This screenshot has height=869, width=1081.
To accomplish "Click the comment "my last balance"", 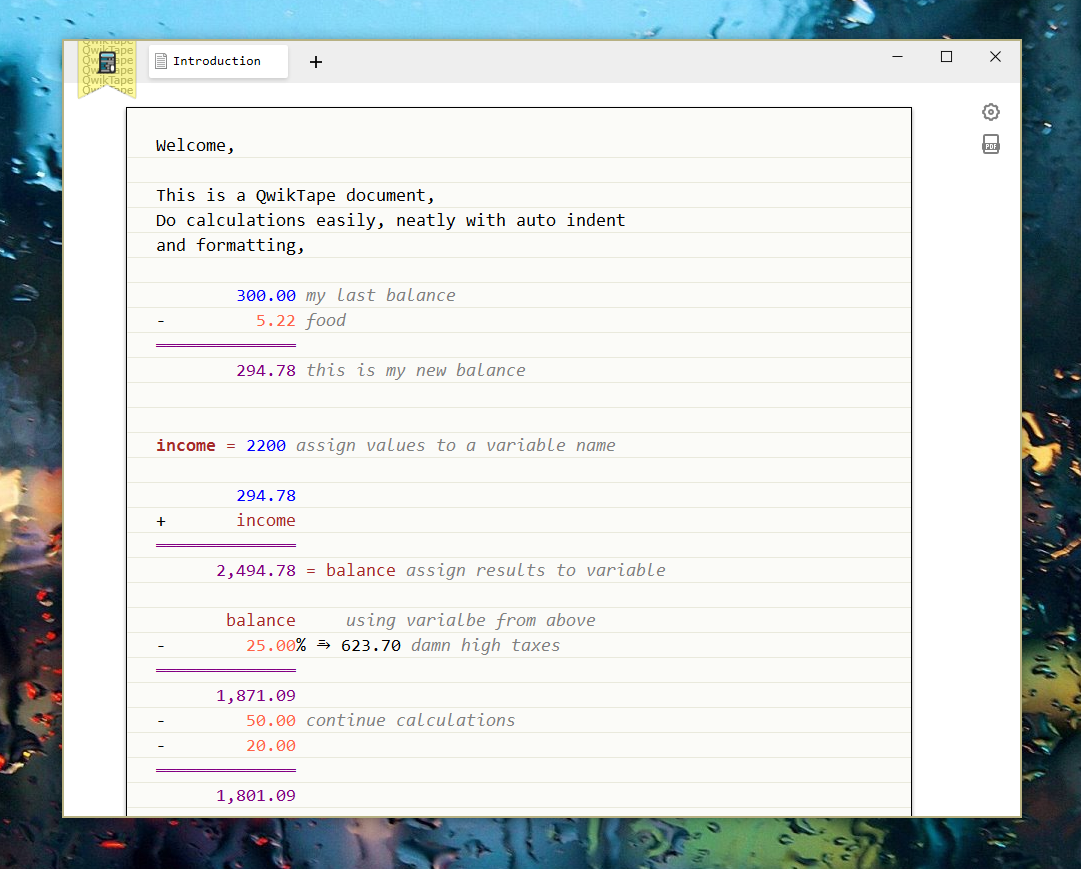I will click(x=381, y=295).
